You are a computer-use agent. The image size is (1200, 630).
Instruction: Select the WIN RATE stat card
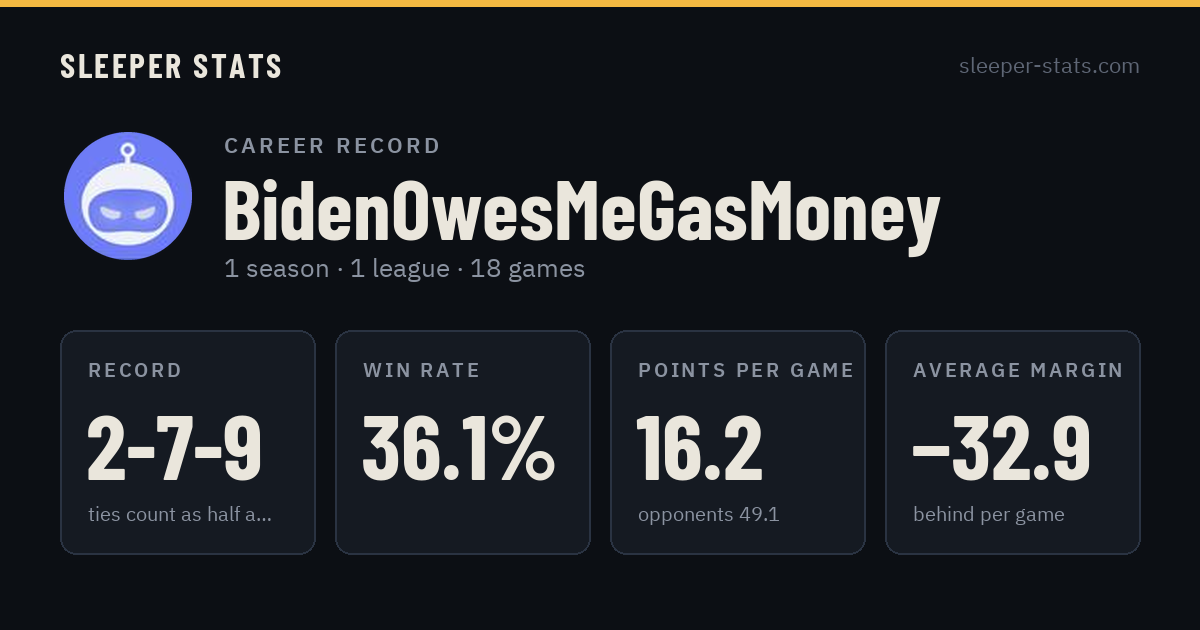463,442
